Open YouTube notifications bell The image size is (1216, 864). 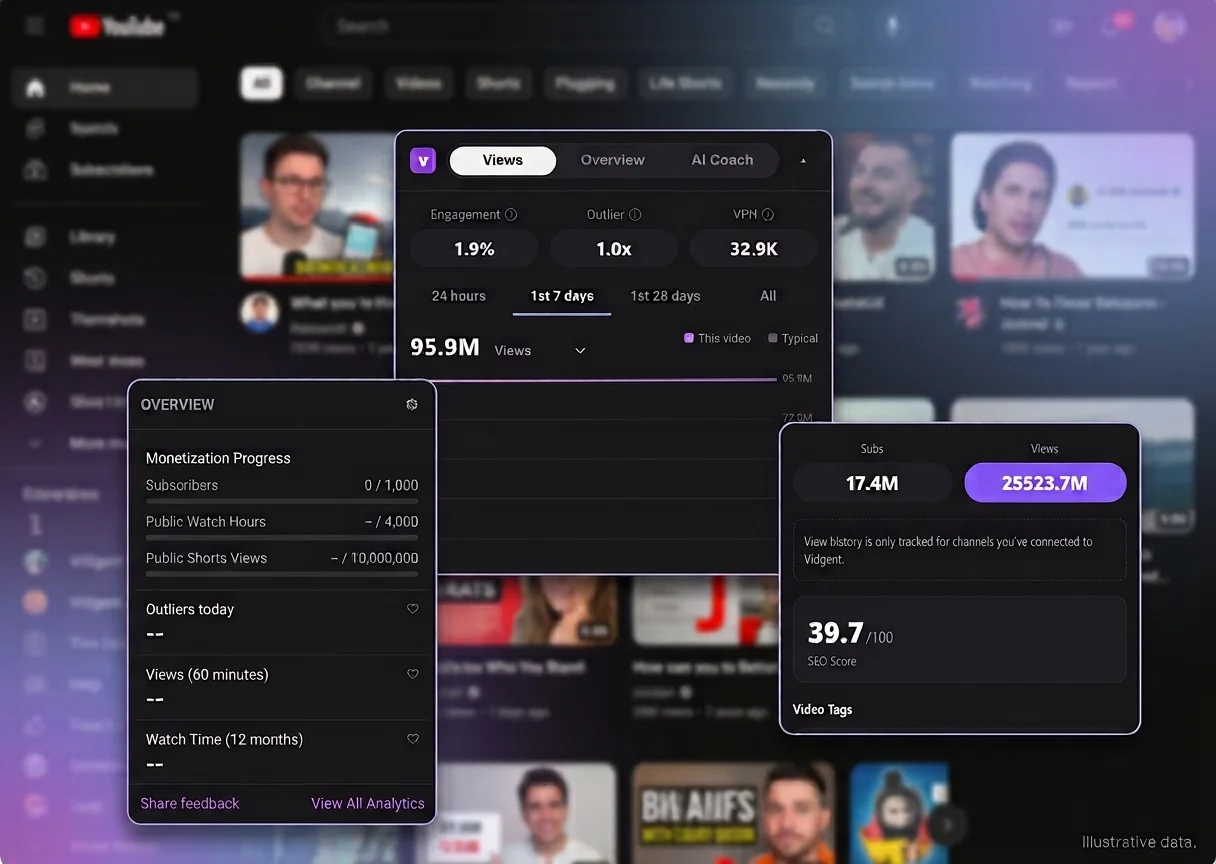click(1111, 27)
